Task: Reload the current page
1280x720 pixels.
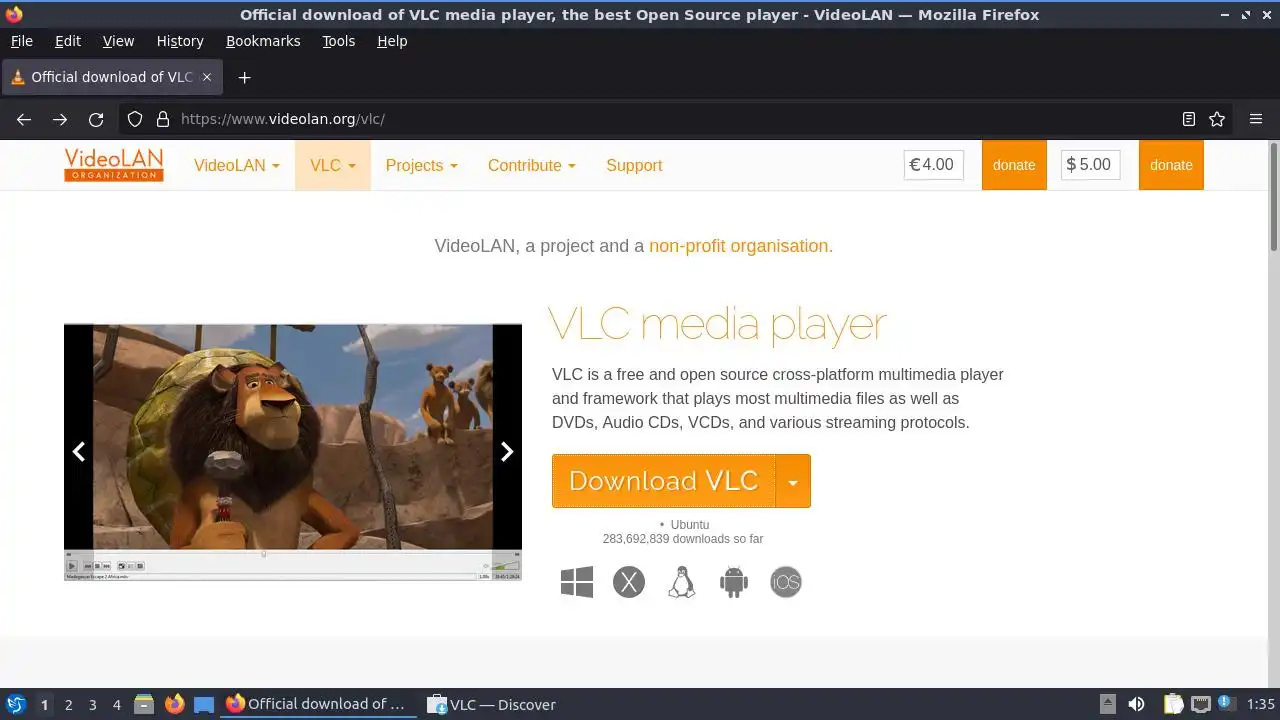Action: (x=96, y=119)
